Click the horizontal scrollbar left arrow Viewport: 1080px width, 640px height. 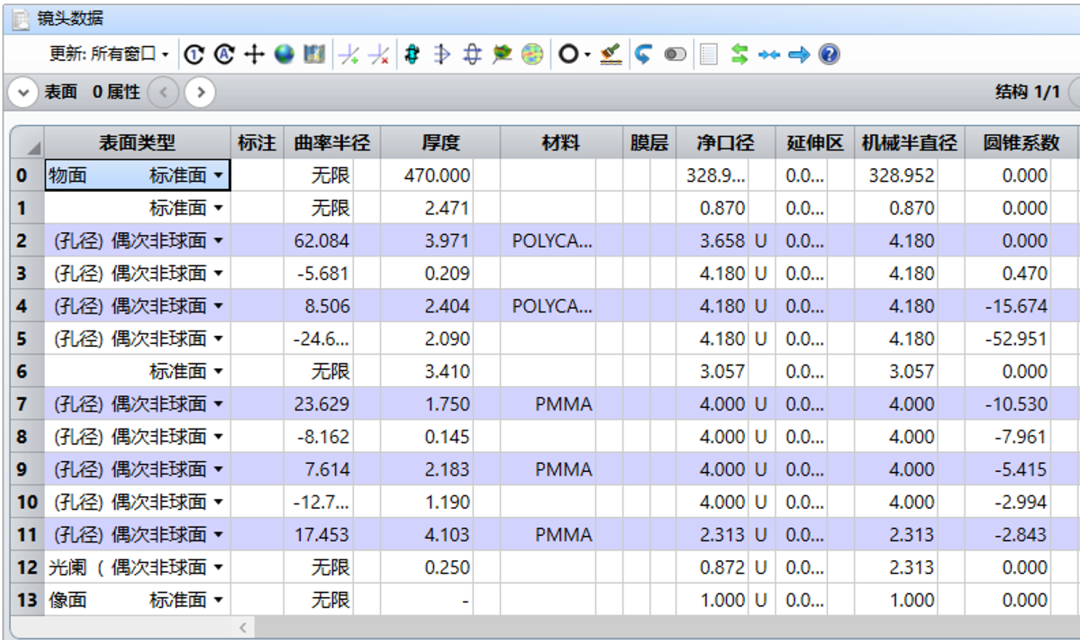tap(243, 627)
